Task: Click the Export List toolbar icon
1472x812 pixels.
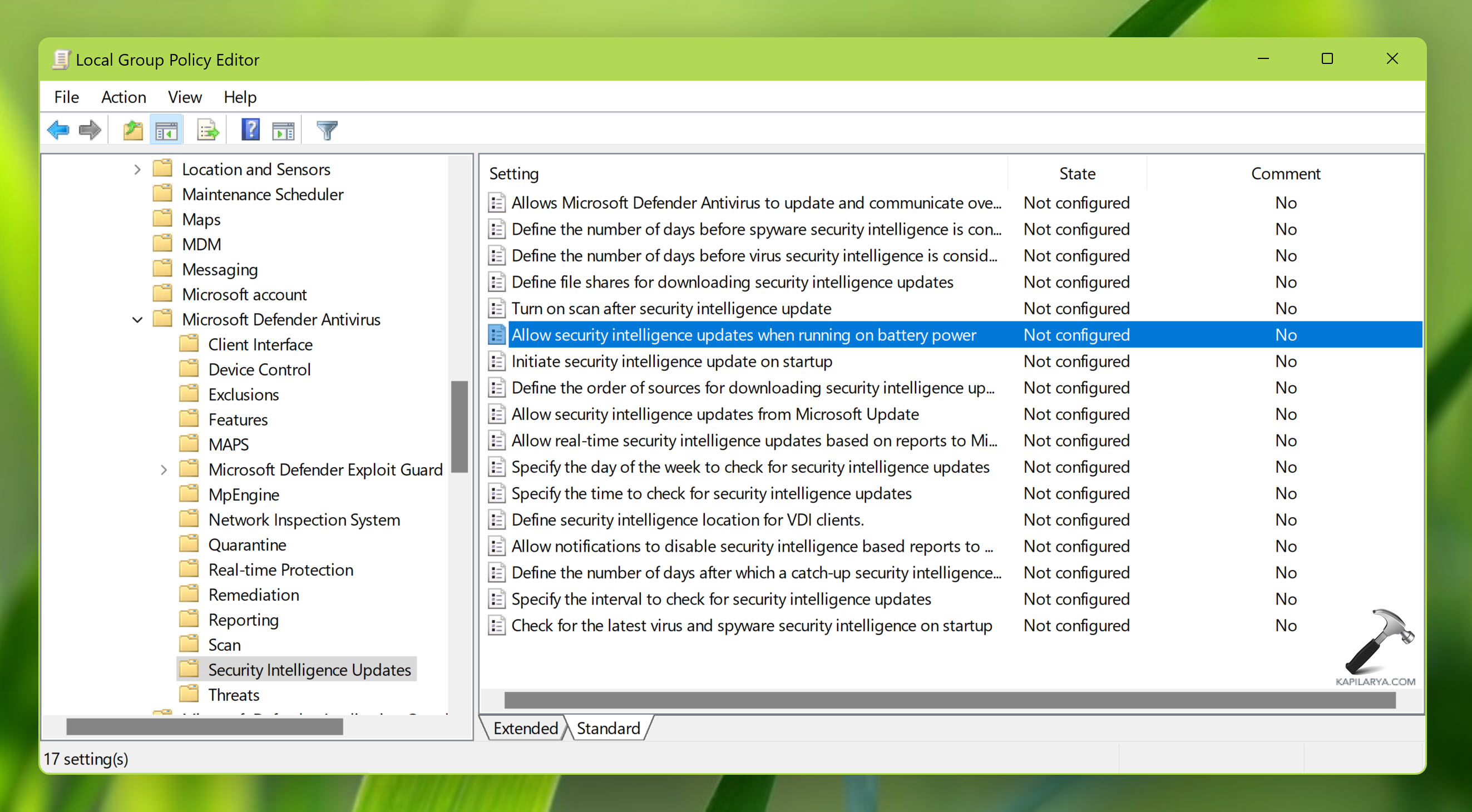Action: [208, 130]
